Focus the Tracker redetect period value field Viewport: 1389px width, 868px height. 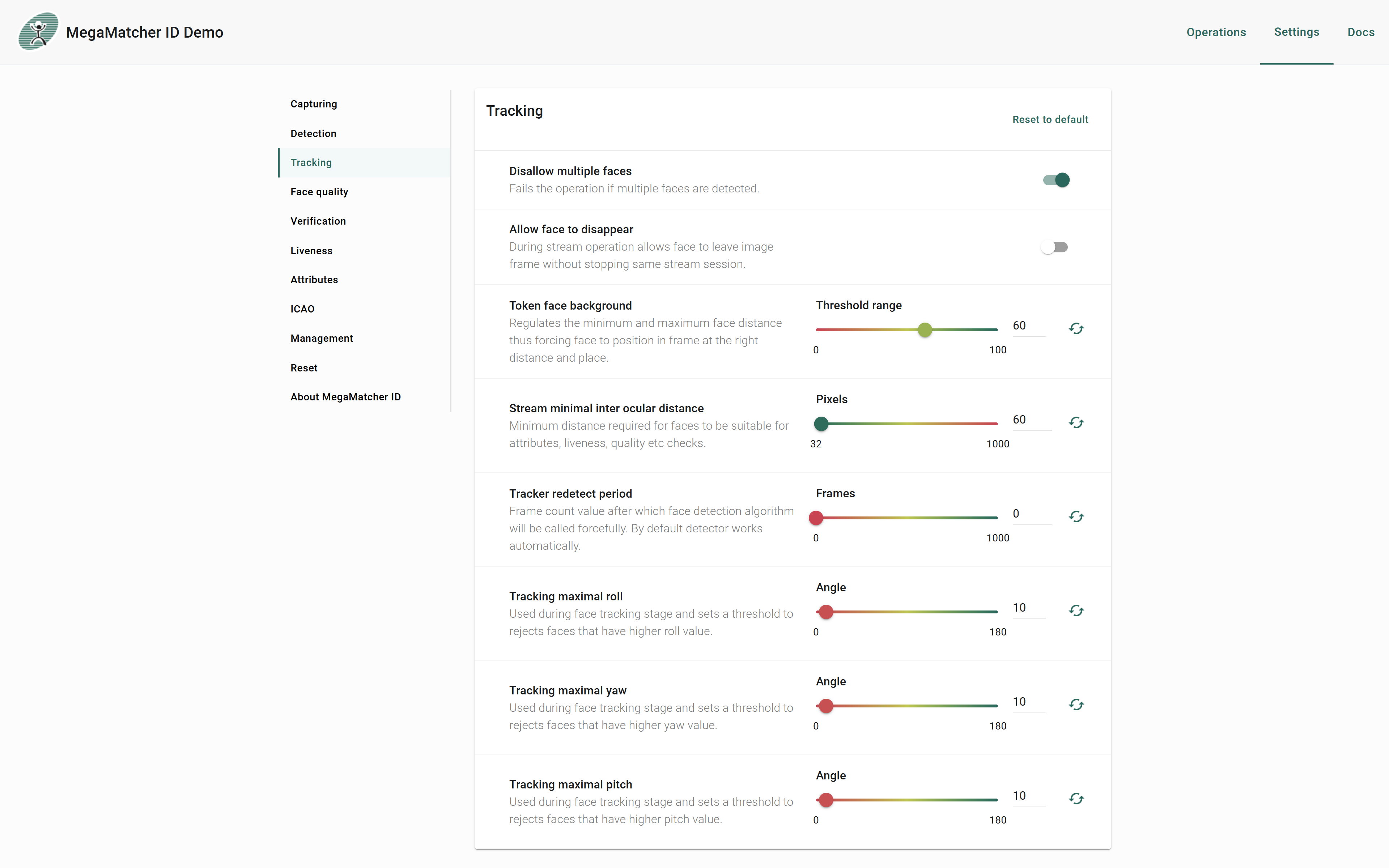[x=1032, y=514]
